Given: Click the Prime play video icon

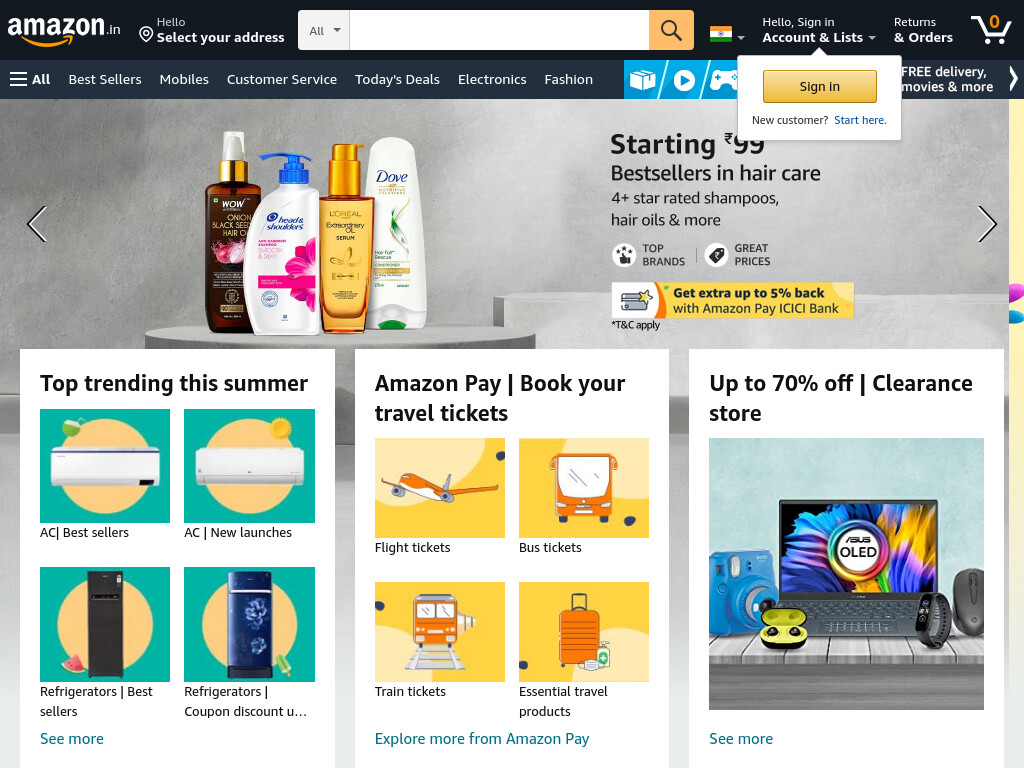Looking at the screenshot, I should [x=684, y=80].
